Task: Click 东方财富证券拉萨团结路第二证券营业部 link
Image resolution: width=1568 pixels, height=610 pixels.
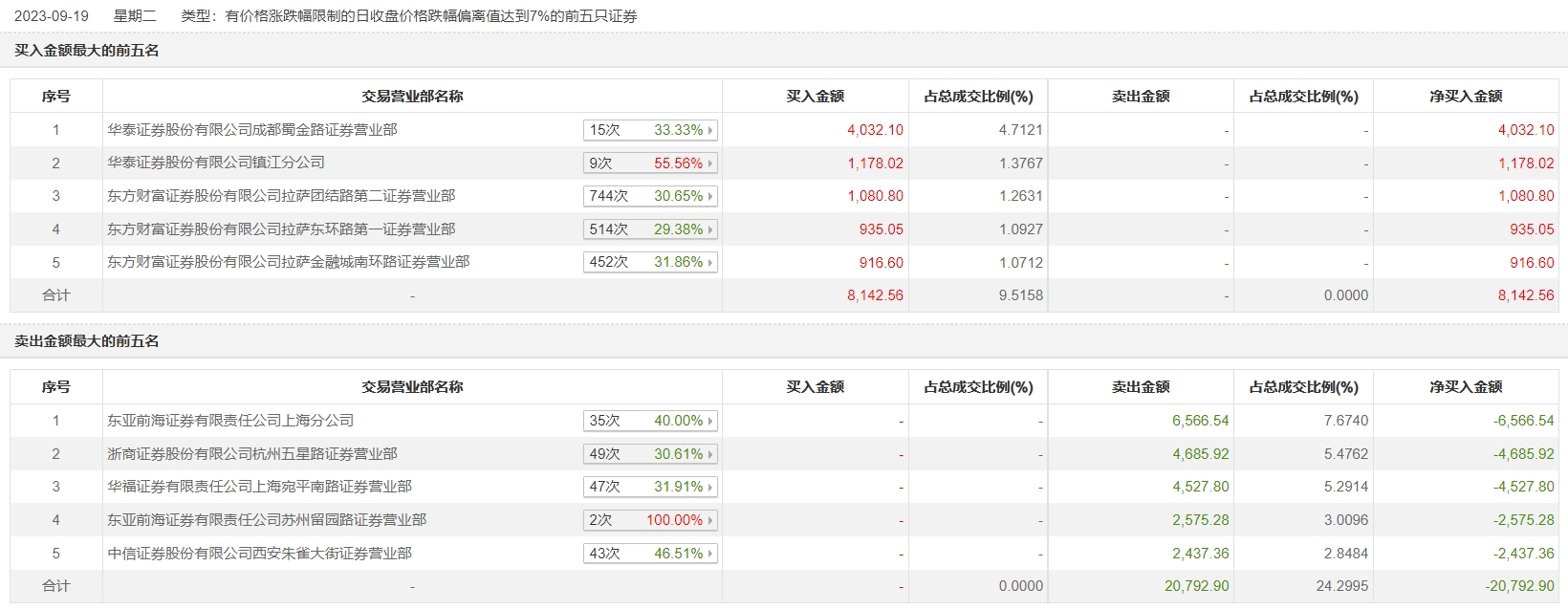Action: (281, 196)
